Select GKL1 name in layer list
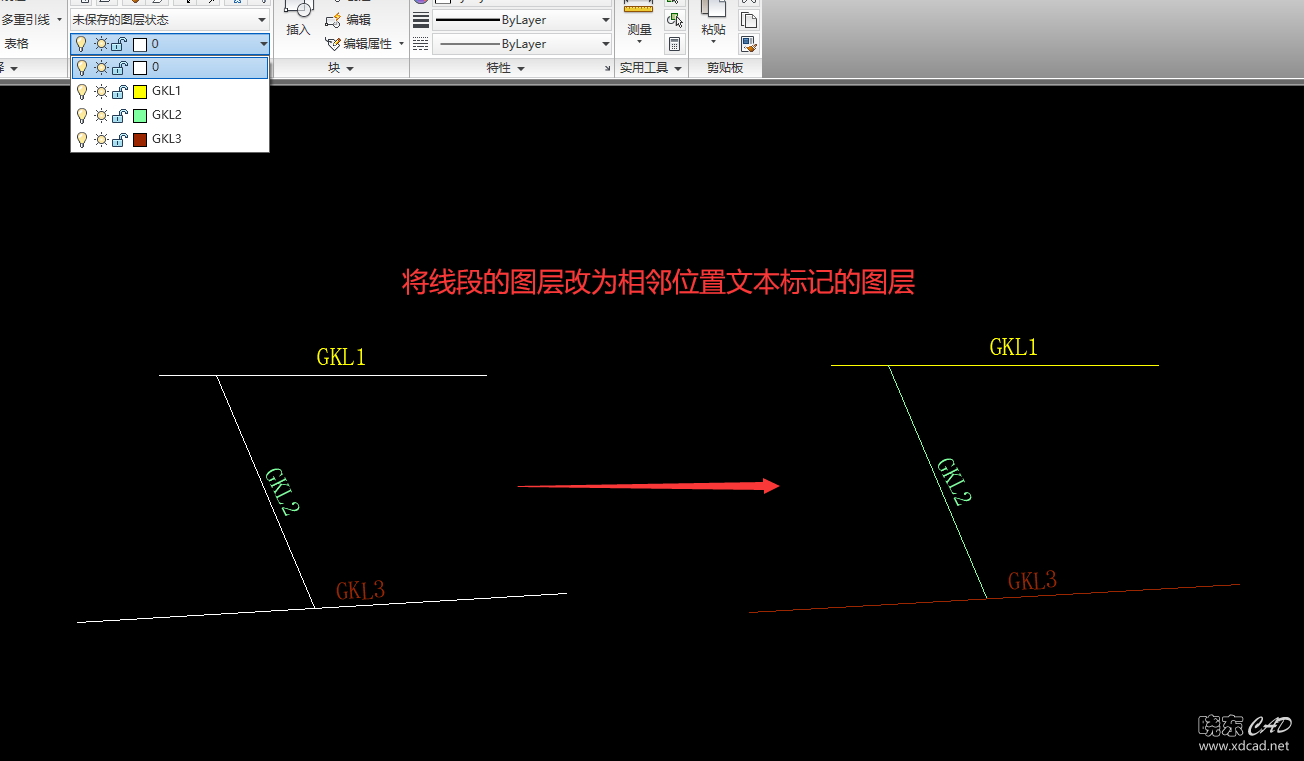 [x=167, y=91]
